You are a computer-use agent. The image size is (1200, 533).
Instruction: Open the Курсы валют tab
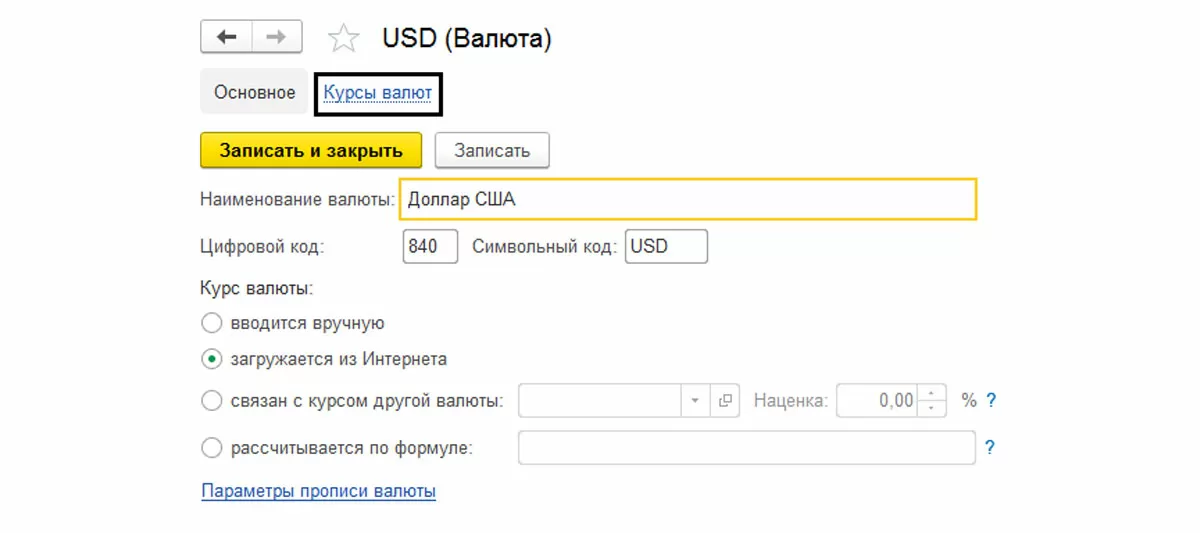pos(378,93)
